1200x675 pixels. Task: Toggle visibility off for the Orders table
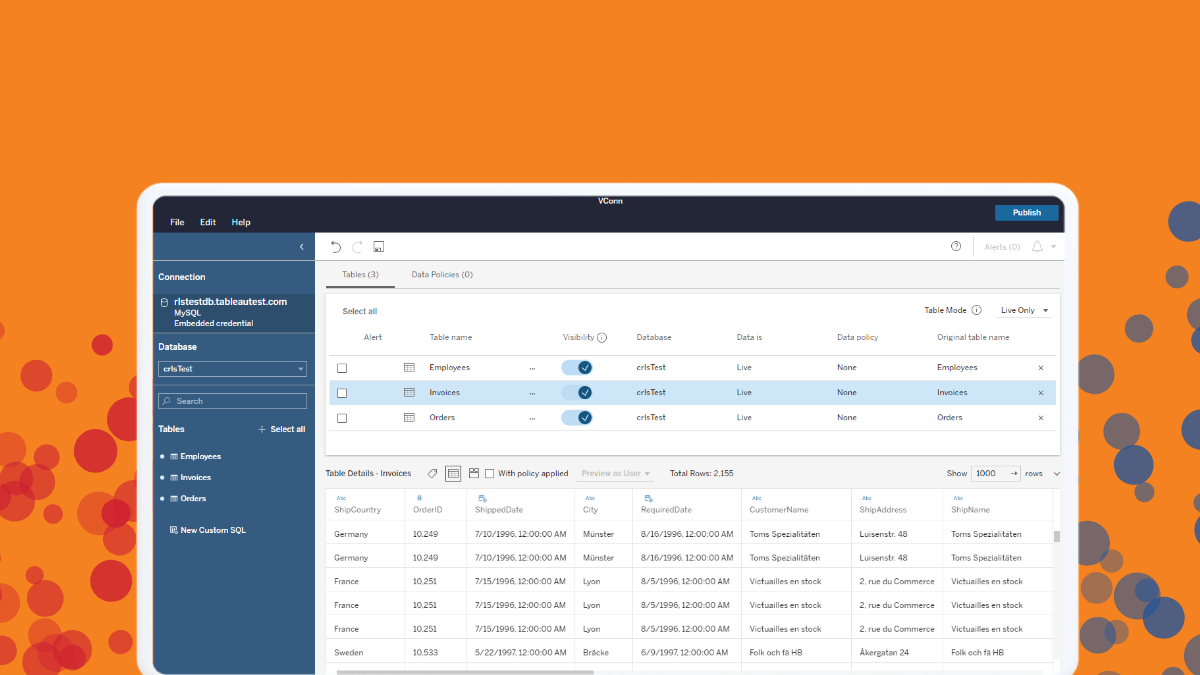pyautogui.click(x=577, y=417)
